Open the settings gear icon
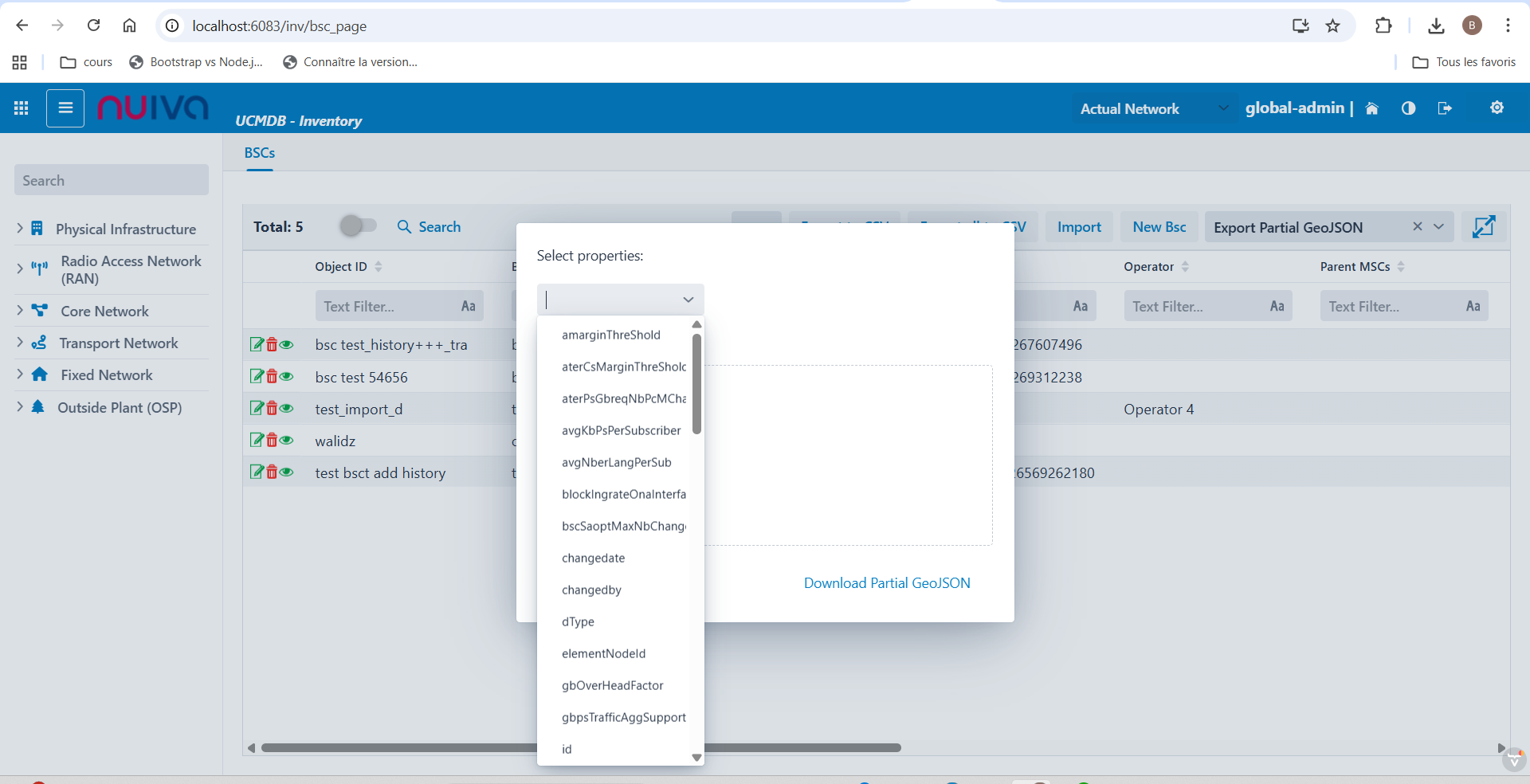Image resolution: width=1530 pixels, height=784 pixels. [x=1497, y=108]
